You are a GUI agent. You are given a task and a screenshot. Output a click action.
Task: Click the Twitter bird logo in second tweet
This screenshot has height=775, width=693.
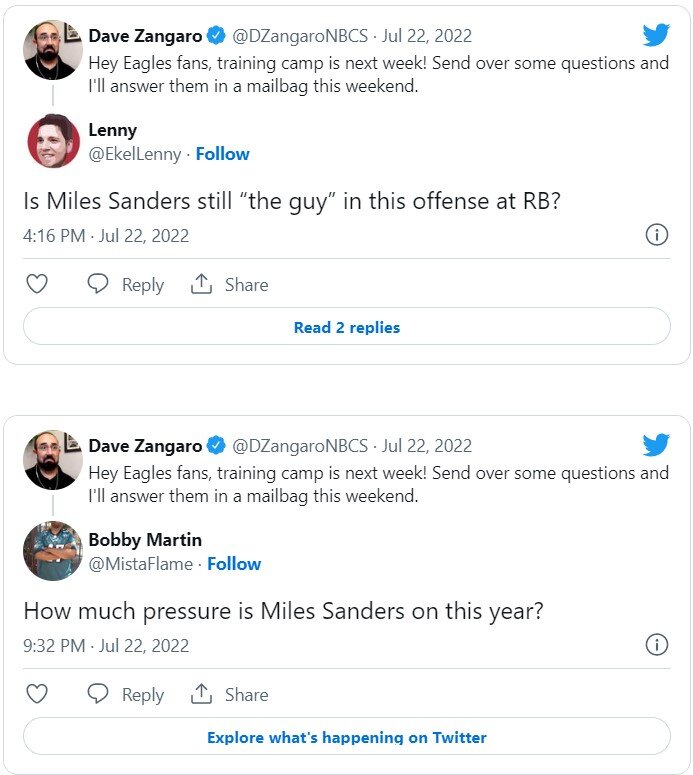click(656, 445)
